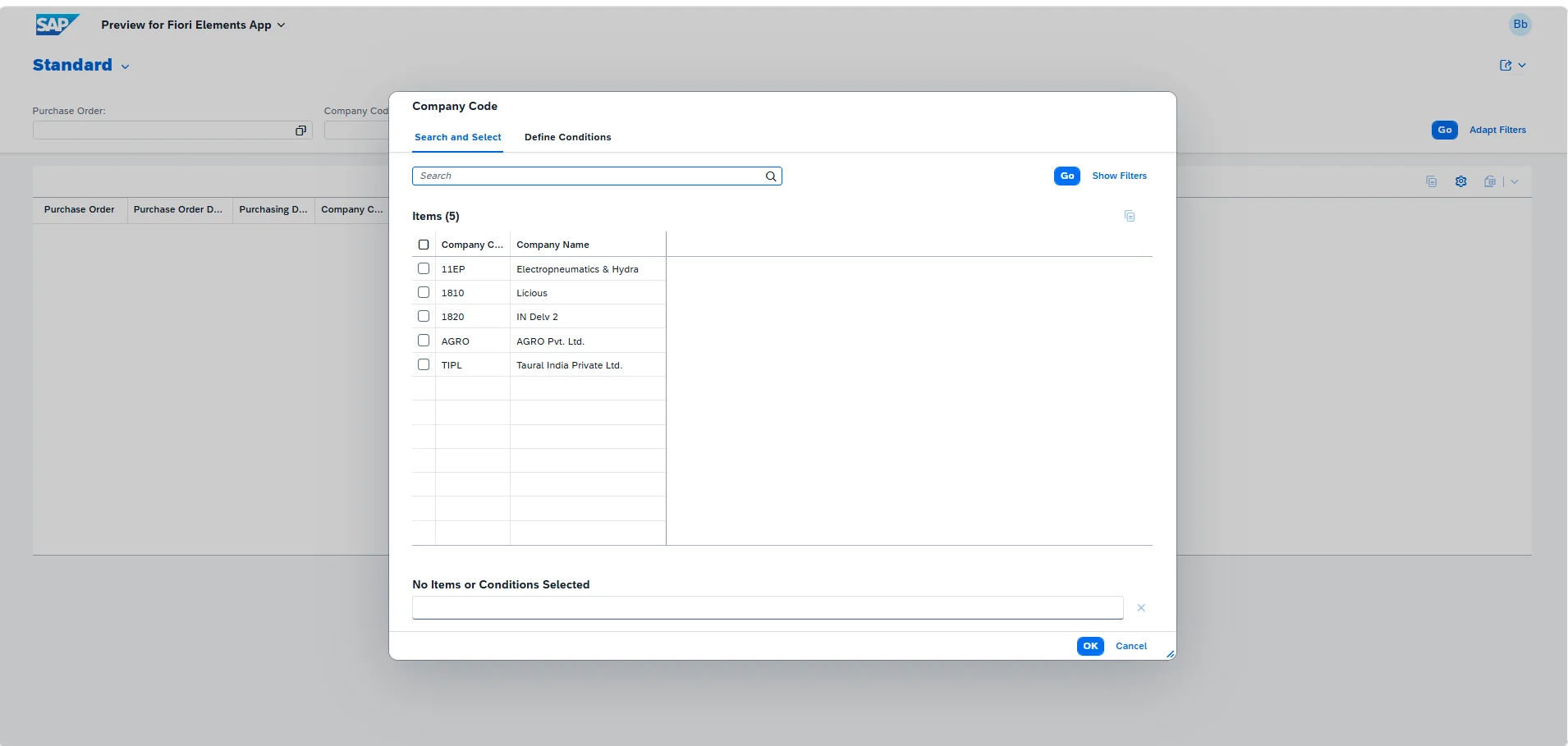
Task: Check the box for AGRO
Action: 424,341
